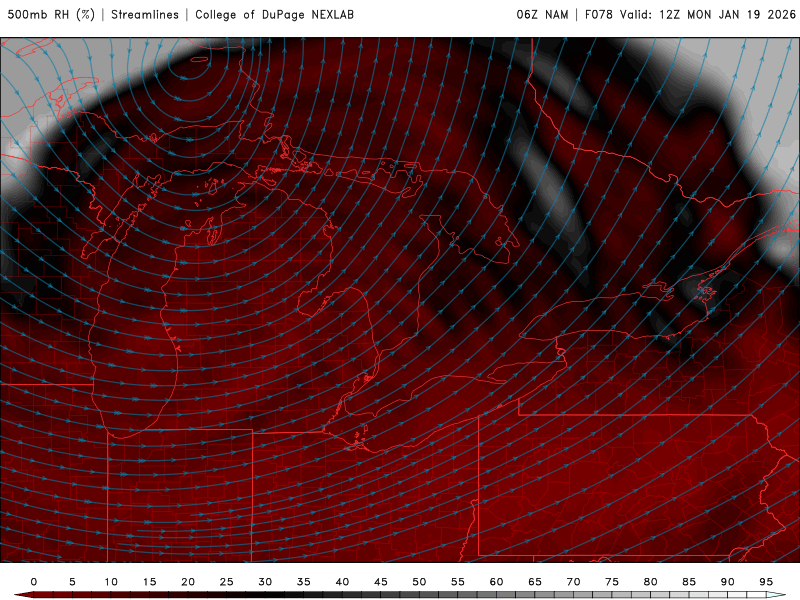Screen dimensions: 800x600
Task: Click the 75 label on the legend
Action: pyautogui.click(x=612, y=582)
